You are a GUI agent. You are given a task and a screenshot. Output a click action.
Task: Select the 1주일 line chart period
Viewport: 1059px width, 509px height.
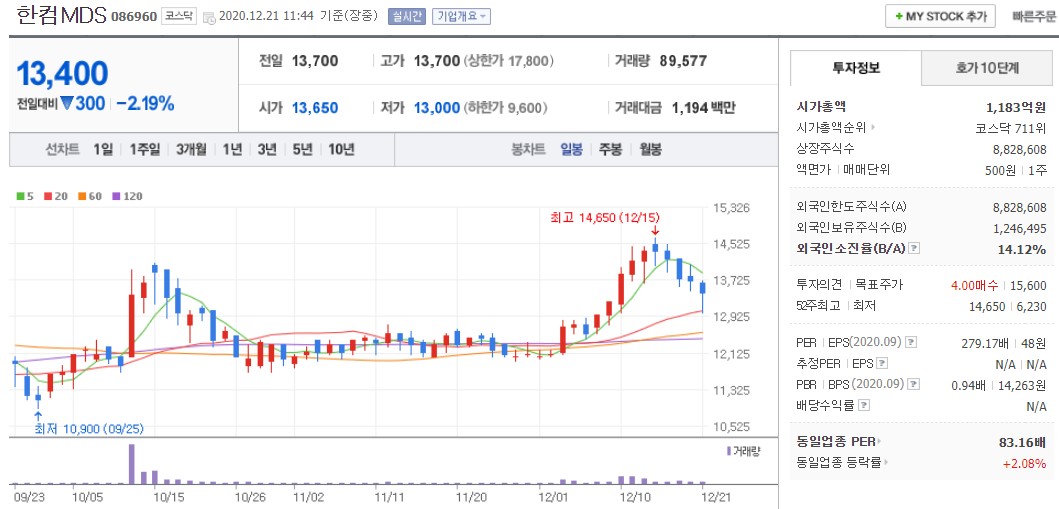coord(145,150)
